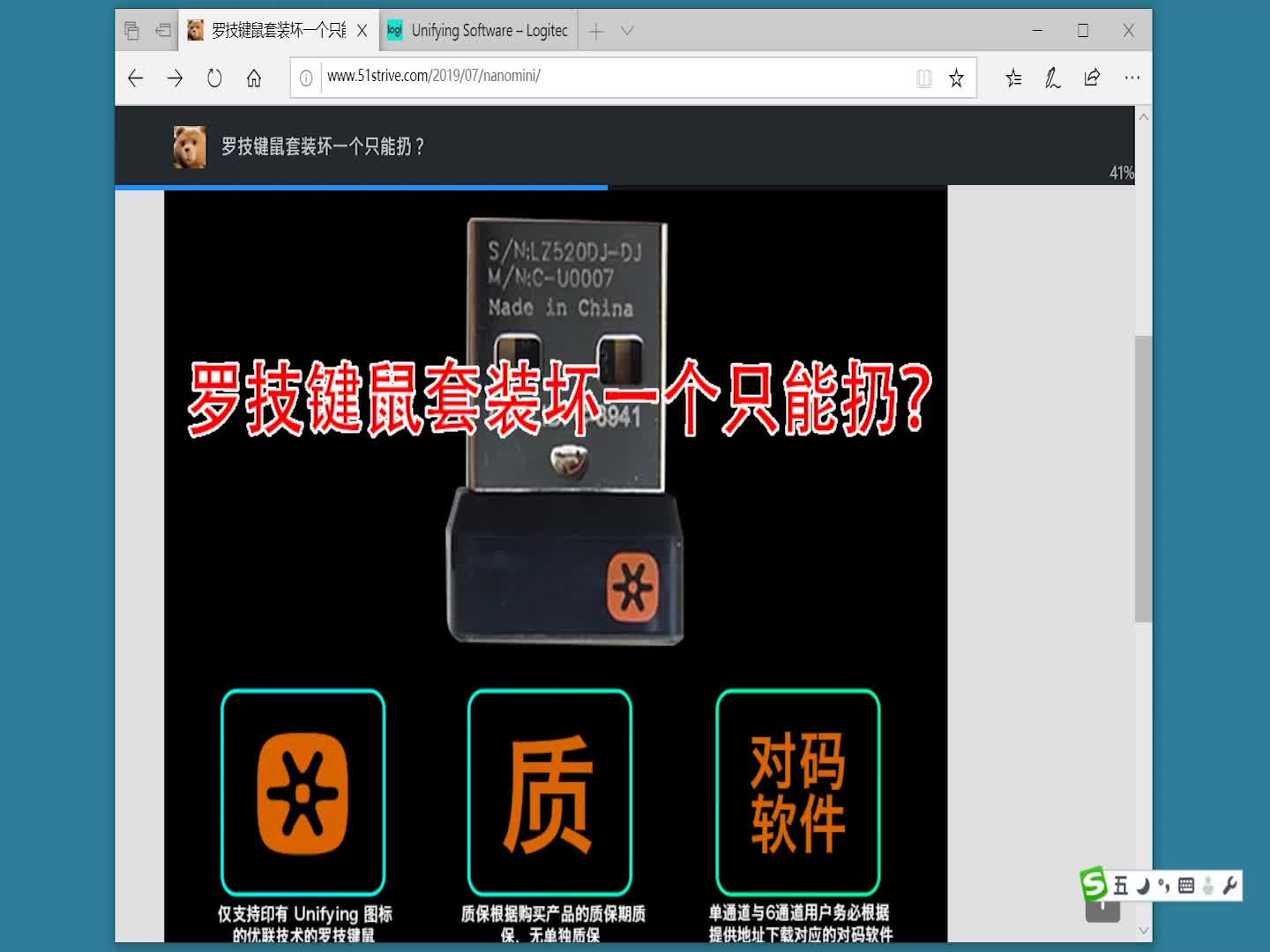Click the caption 仅支持印有 Unifying 图标

305,914
